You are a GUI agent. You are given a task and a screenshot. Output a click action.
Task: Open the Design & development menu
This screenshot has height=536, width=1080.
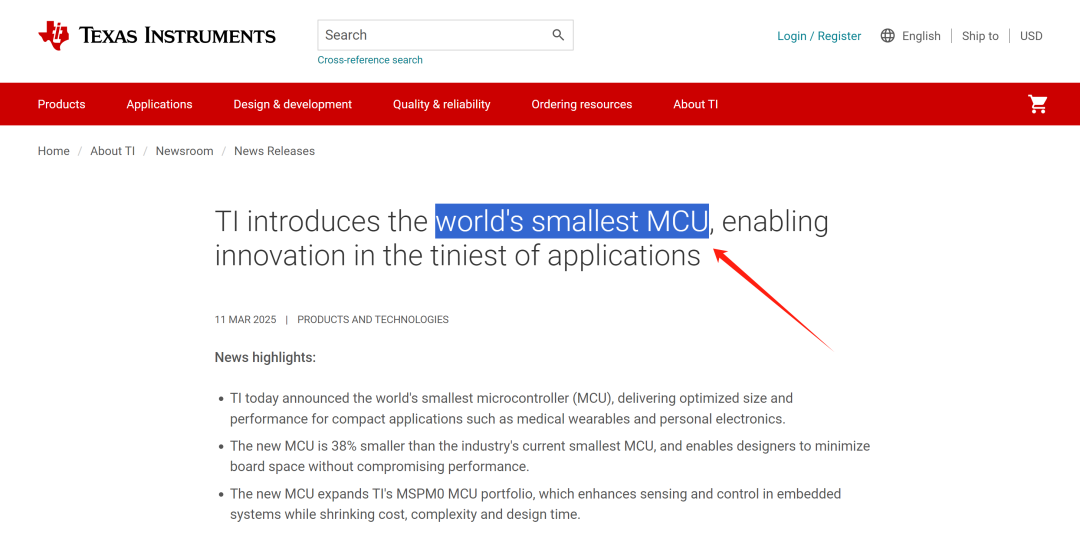[x=293, y=104]
